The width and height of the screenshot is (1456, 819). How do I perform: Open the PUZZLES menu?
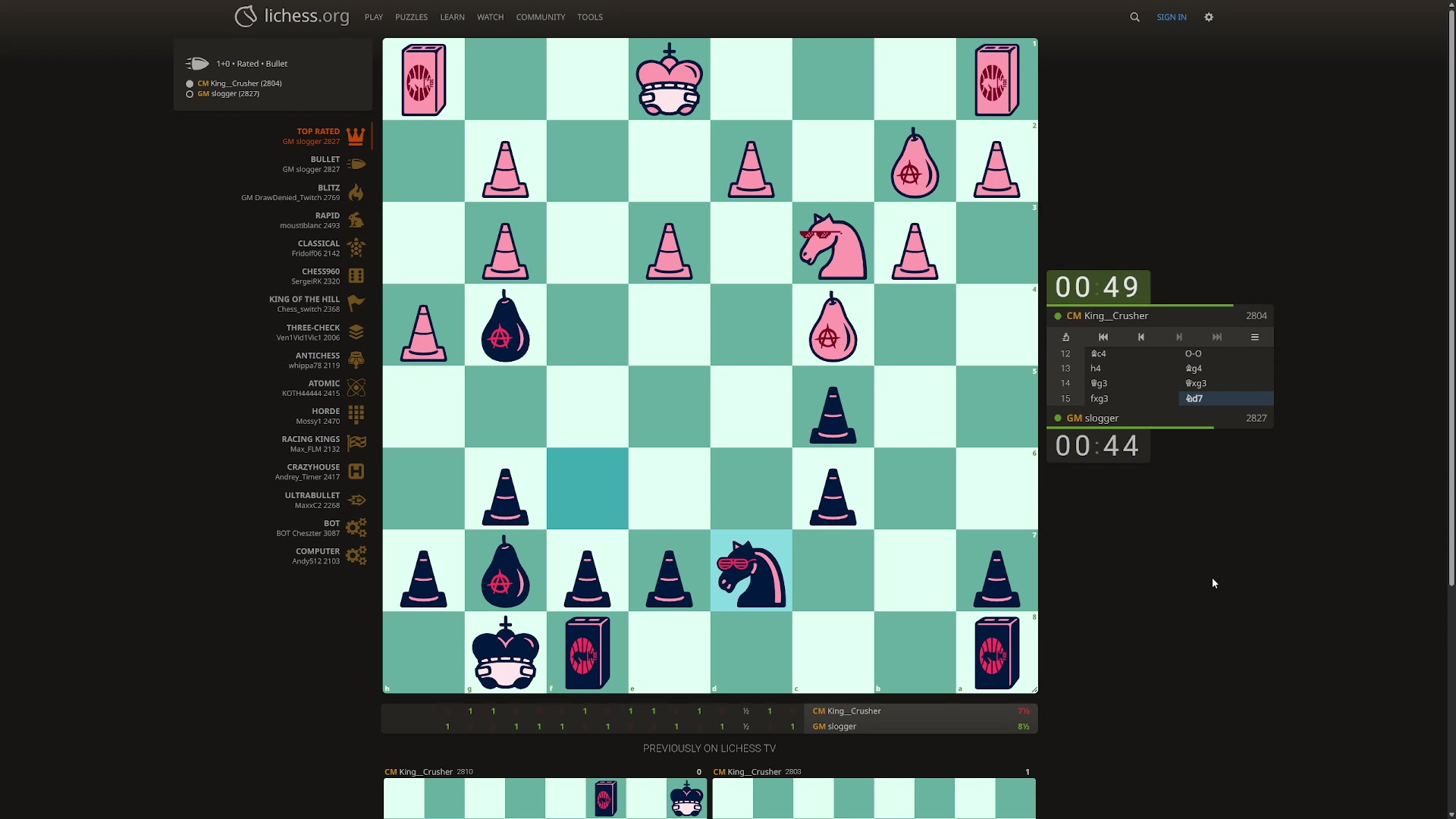(411, 17)
